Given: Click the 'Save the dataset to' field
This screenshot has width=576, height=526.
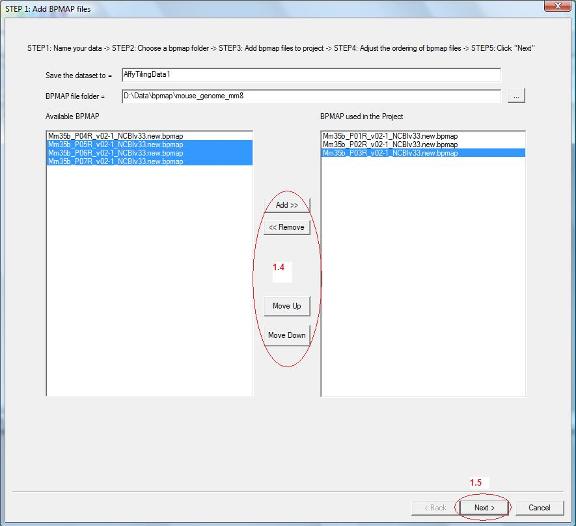Looking at the screenshot, I should [311, 75].
